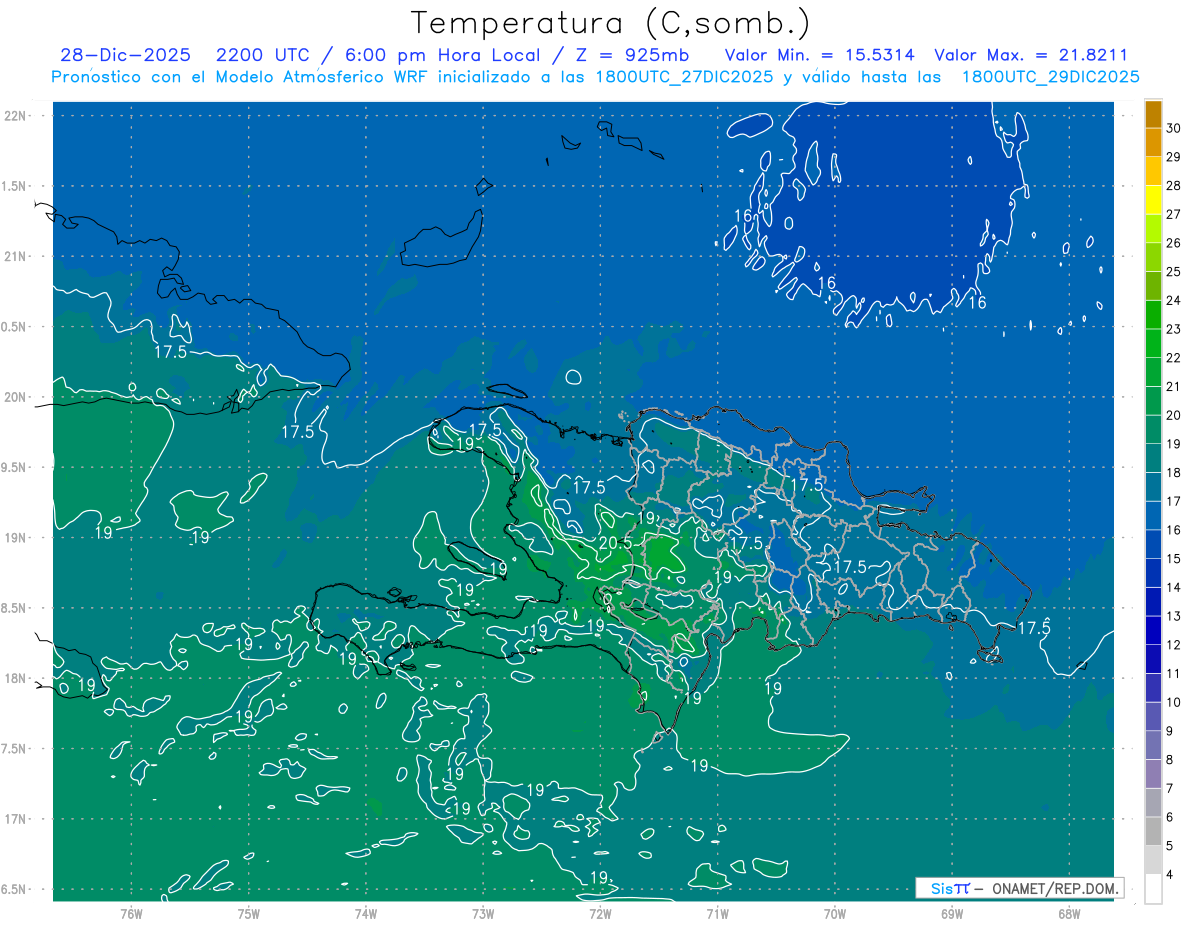The image size is (1200, 927).
Task: Pick the gray swatch between 5 and 6
Action: tap(1154, 831)
